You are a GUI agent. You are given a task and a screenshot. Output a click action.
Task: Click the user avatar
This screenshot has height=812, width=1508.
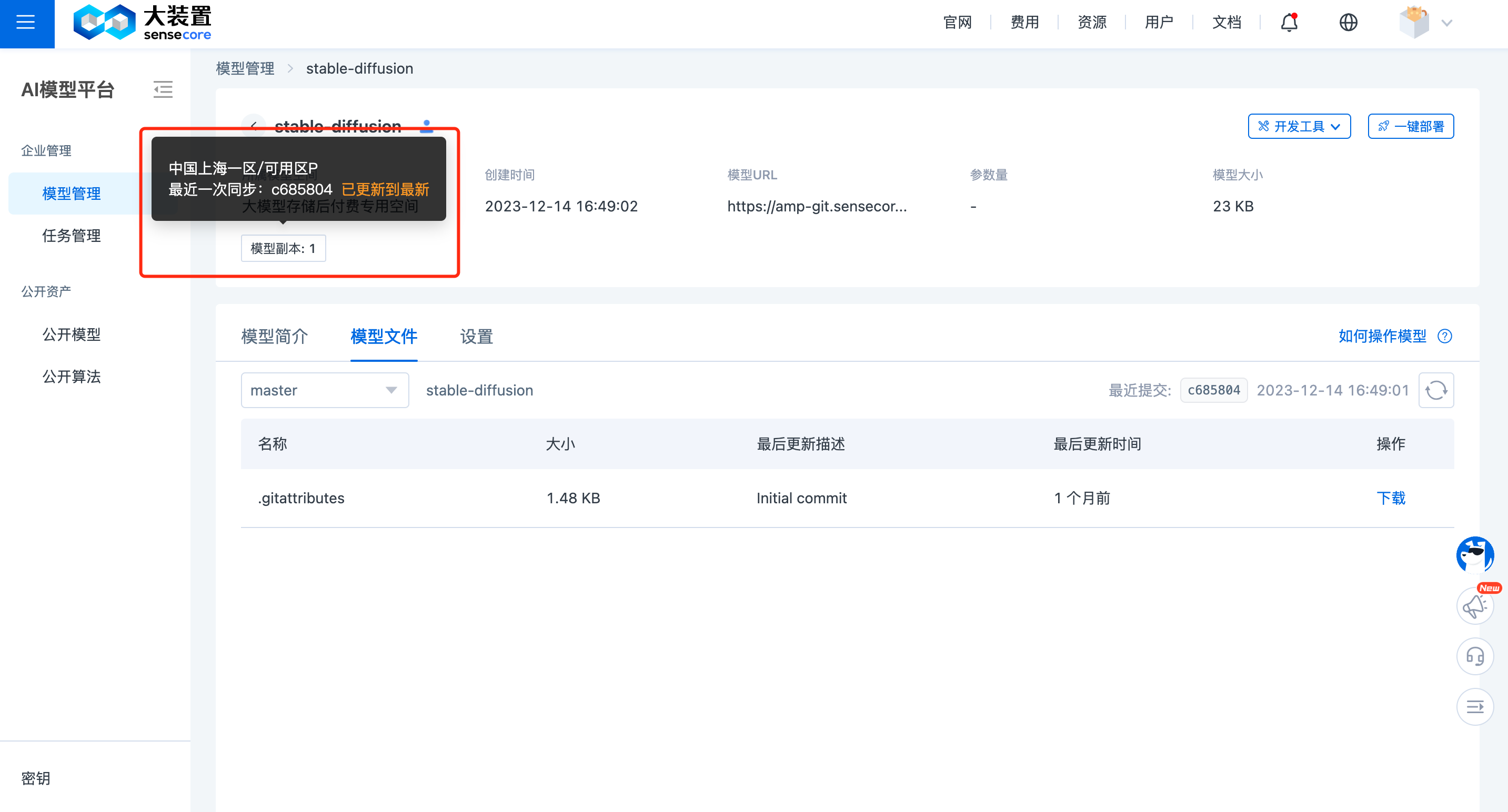(x=1414, y=23)
